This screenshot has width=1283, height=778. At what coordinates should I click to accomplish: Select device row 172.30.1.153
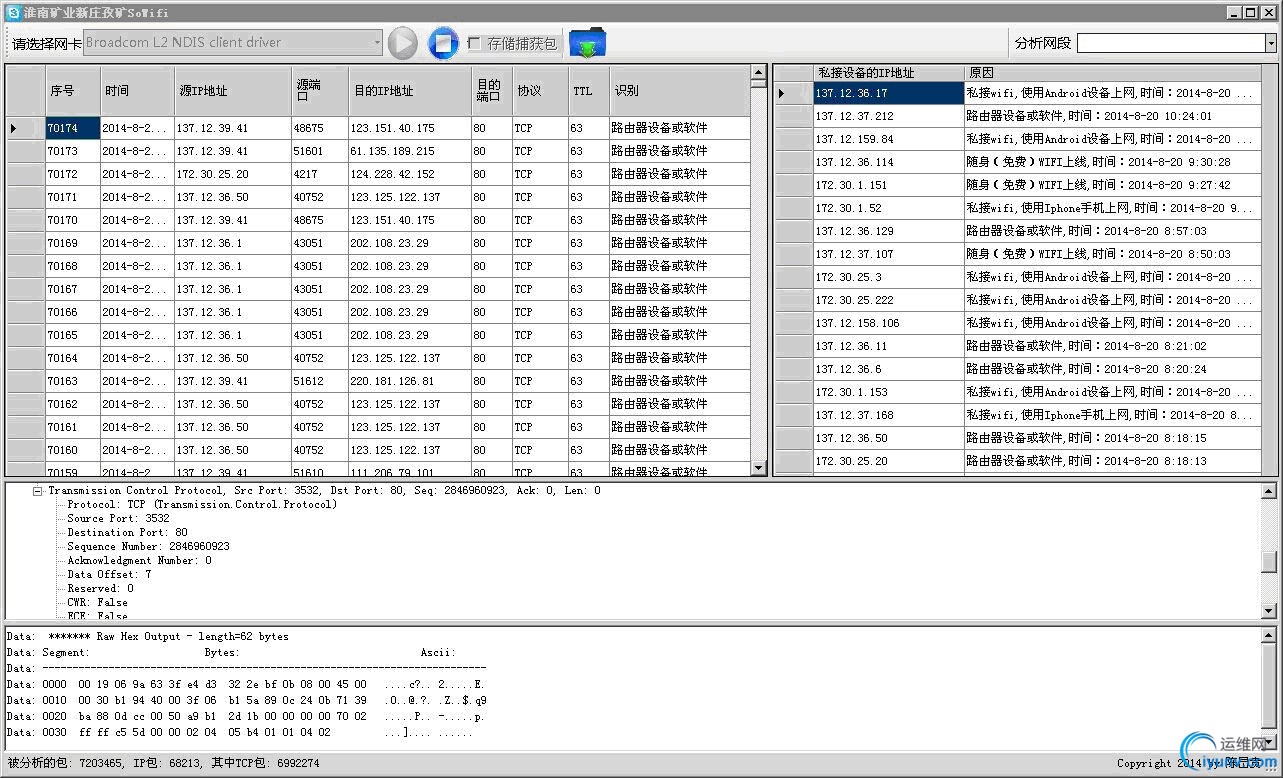click(x=1018, y=392)
